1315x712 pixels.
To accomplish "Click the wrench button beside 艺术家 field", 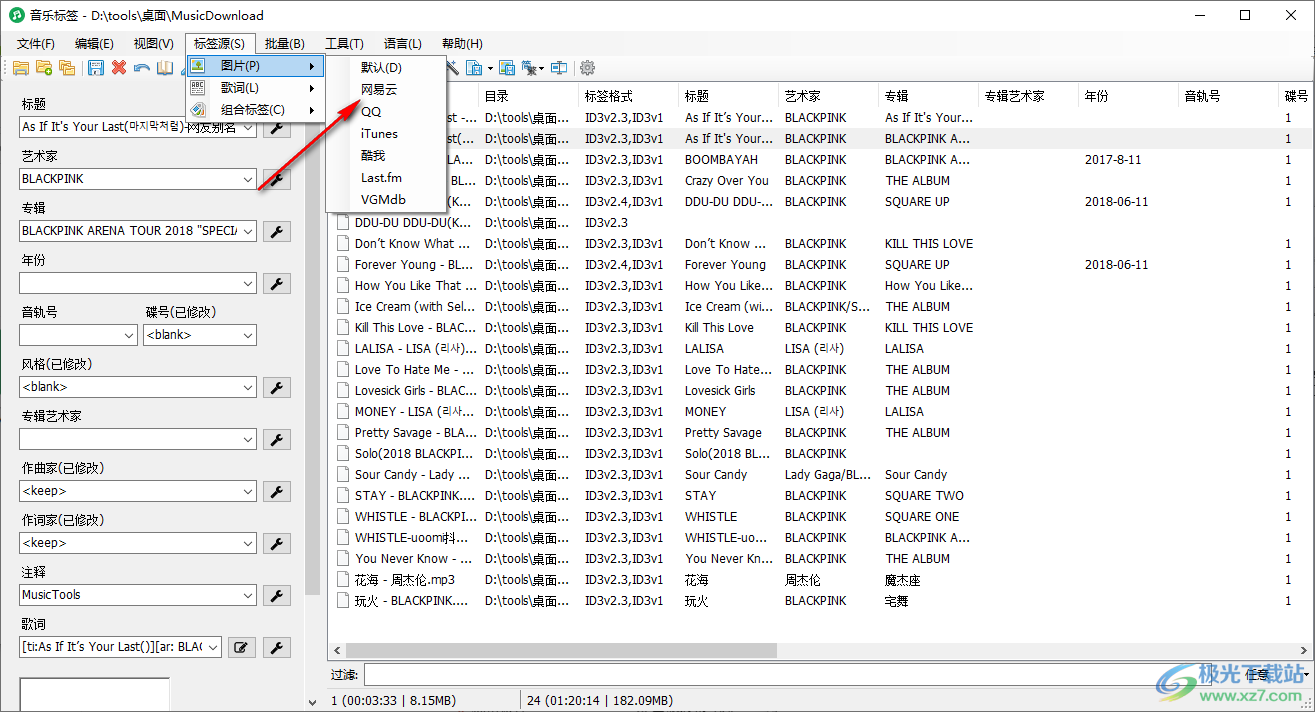I will pos(277,179).
